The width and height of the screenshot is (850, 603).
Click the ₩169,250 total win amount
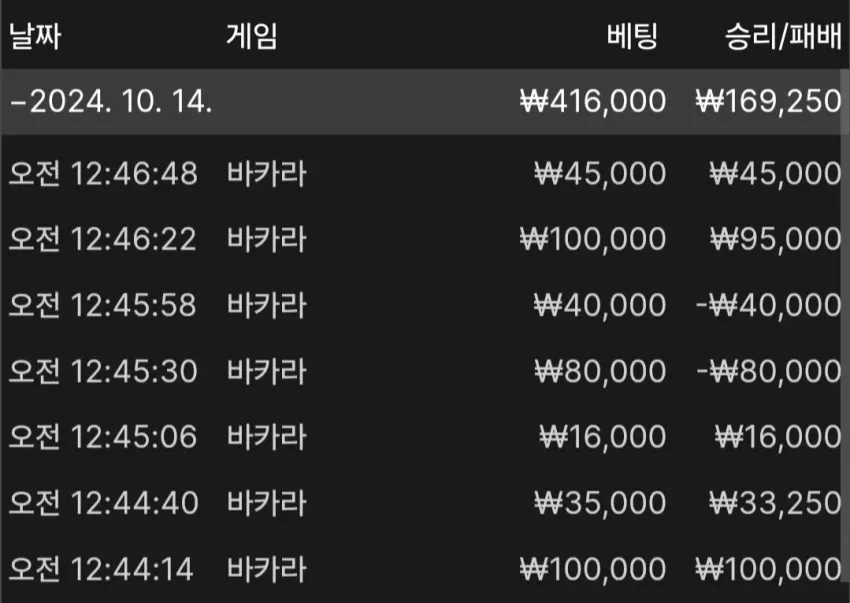[x=768, y=101]
